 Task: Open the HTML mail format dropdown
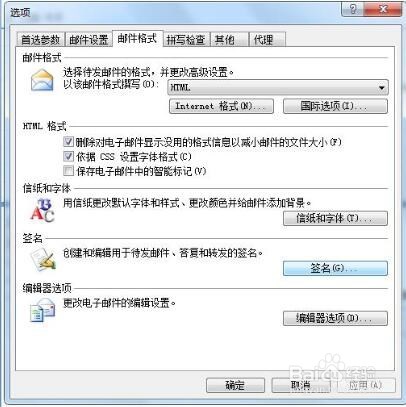[x=278, y=88]
